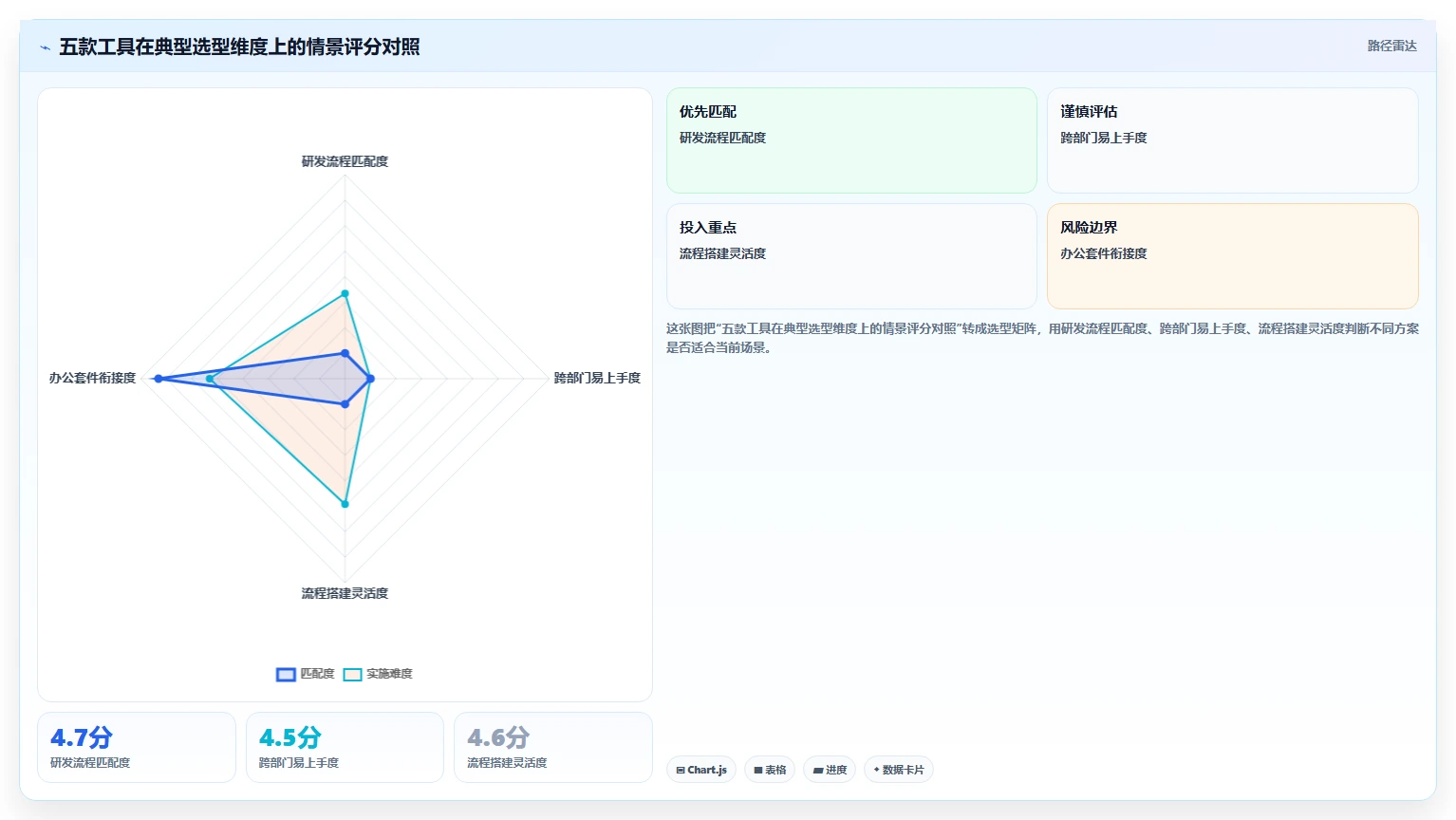Click the page title 五款工具在典型选型维度上的情景评分对照
Image resolution: width=1456 pixels, height=820 pixels.
tap(239, 47)
